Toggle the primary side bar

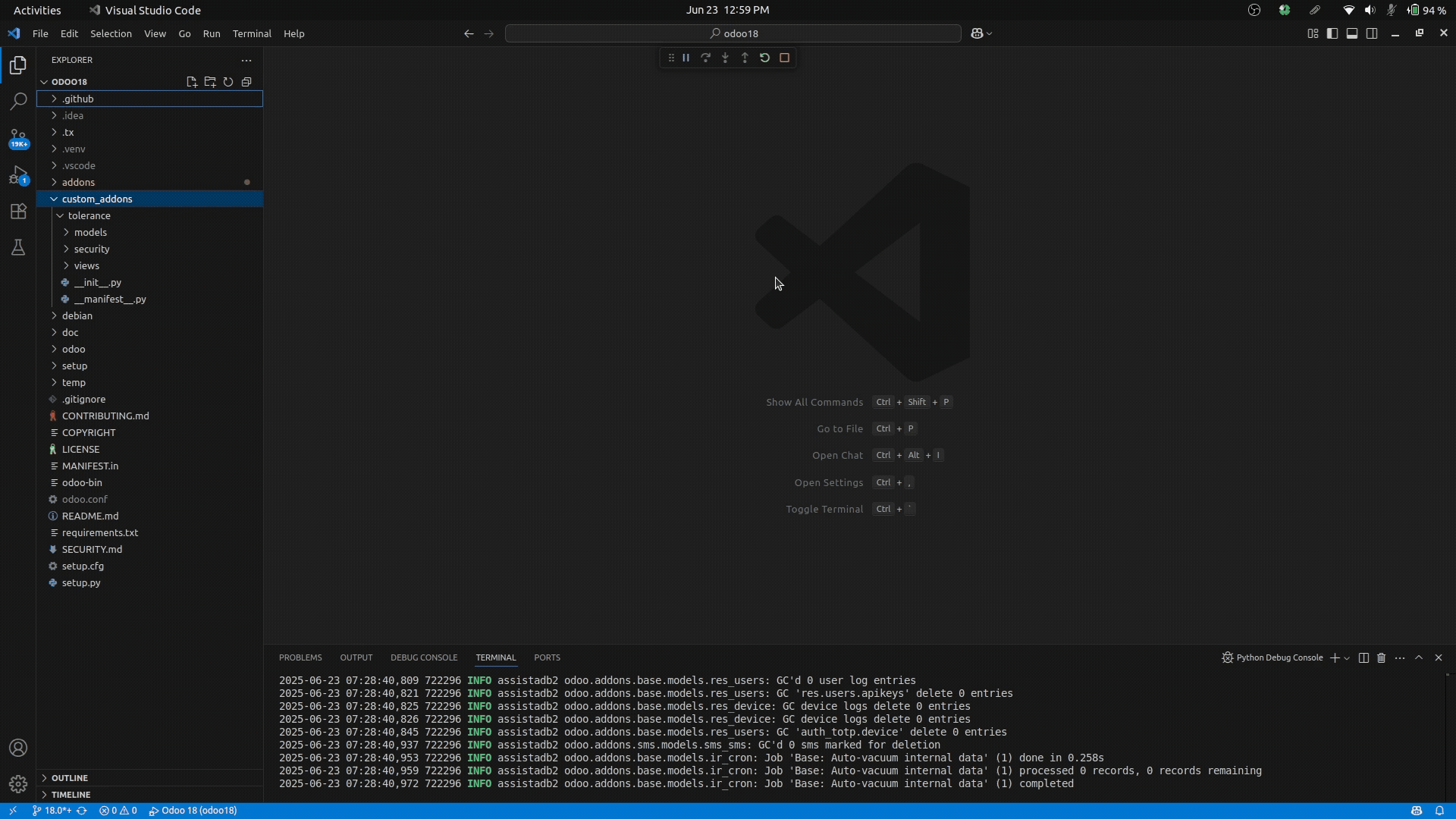(x=1332, y=33)
